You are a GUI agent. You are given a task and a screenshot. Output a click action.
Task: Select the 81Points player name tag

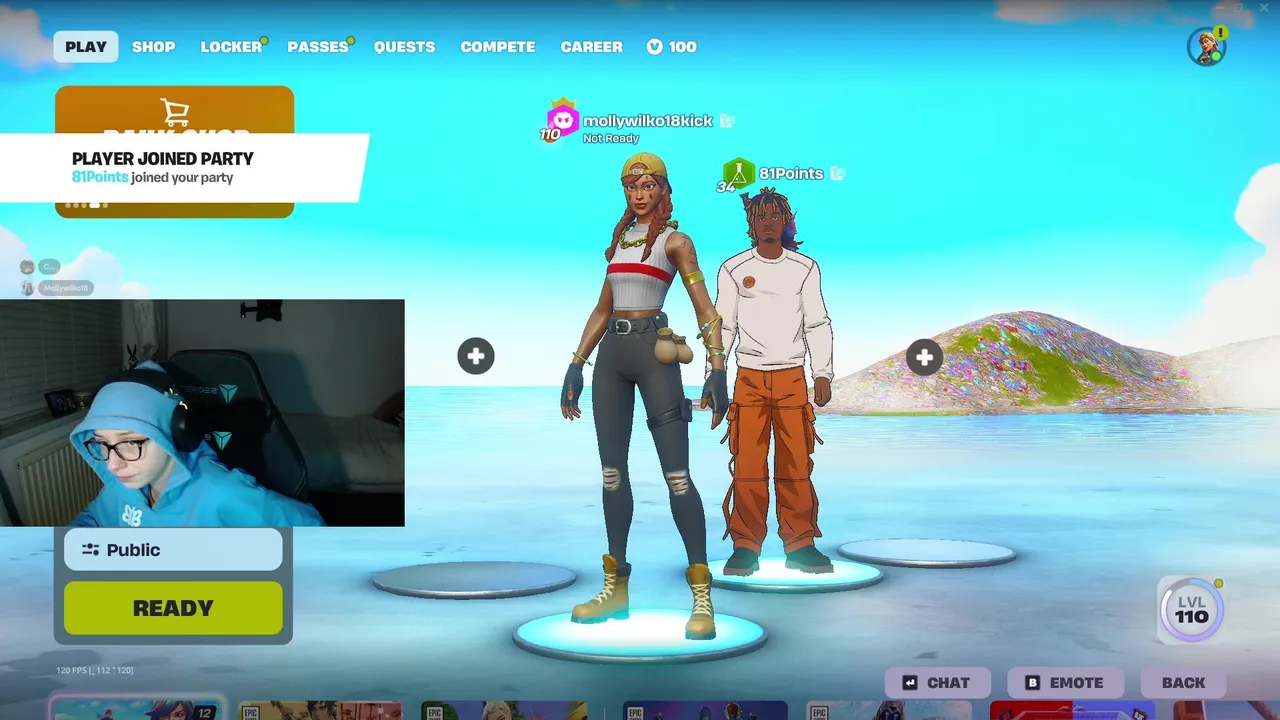coord(791,174)
